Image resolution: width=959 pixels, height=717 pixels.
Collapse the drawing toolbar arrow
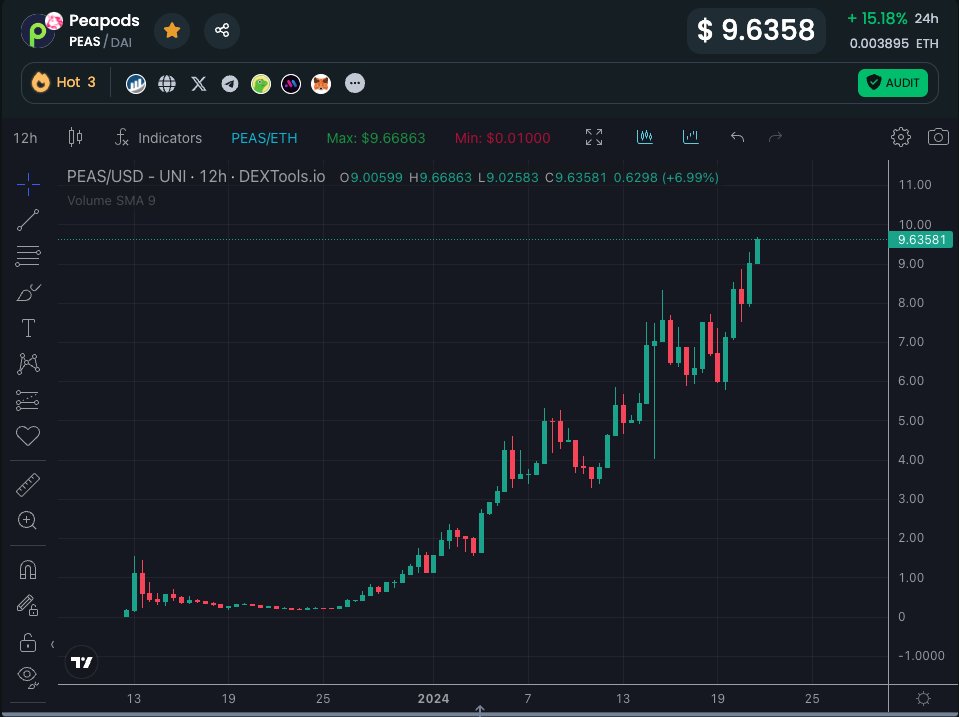pyautogui.click(x=53, y=644)
